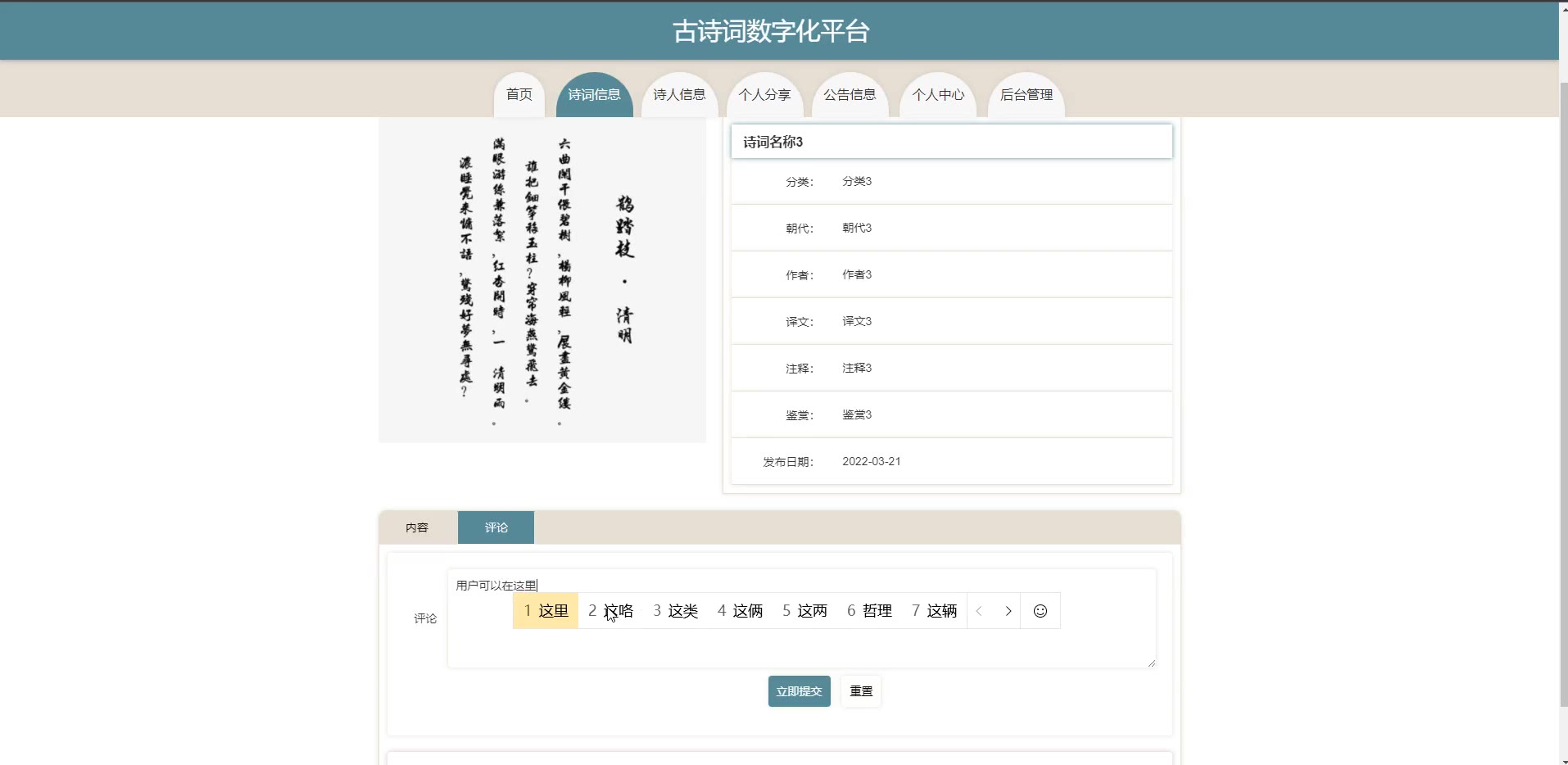
Task: Choose candidate 3 这类
Action: point(675,611)
